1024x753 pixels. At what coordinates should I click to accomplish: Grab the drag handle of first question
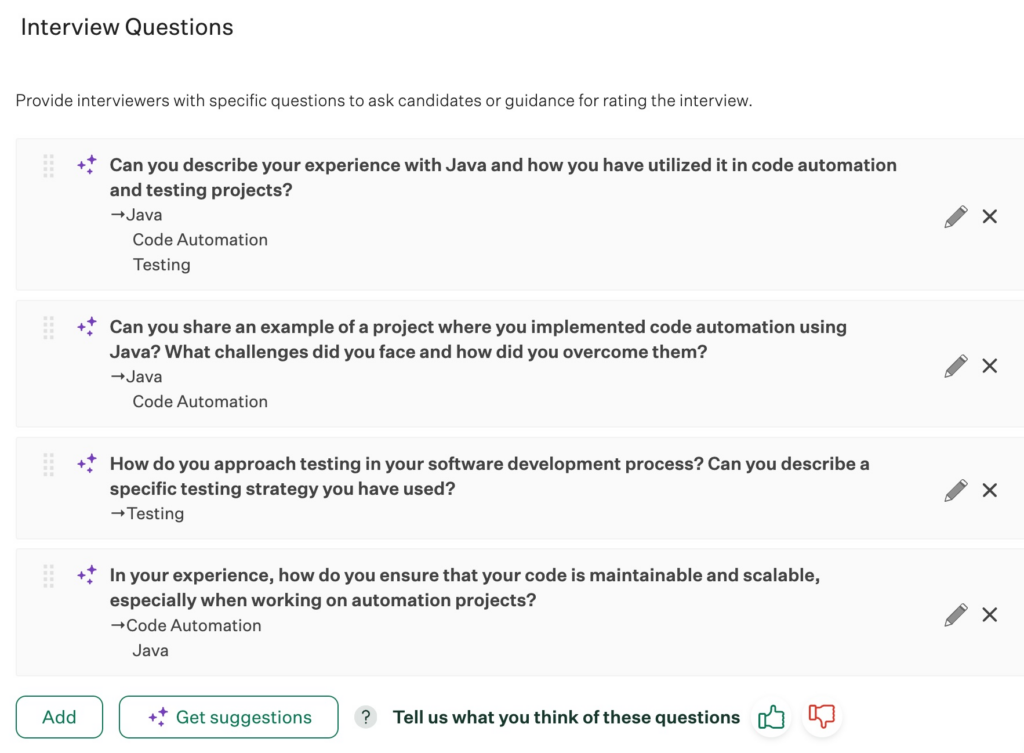pos(48,166)
